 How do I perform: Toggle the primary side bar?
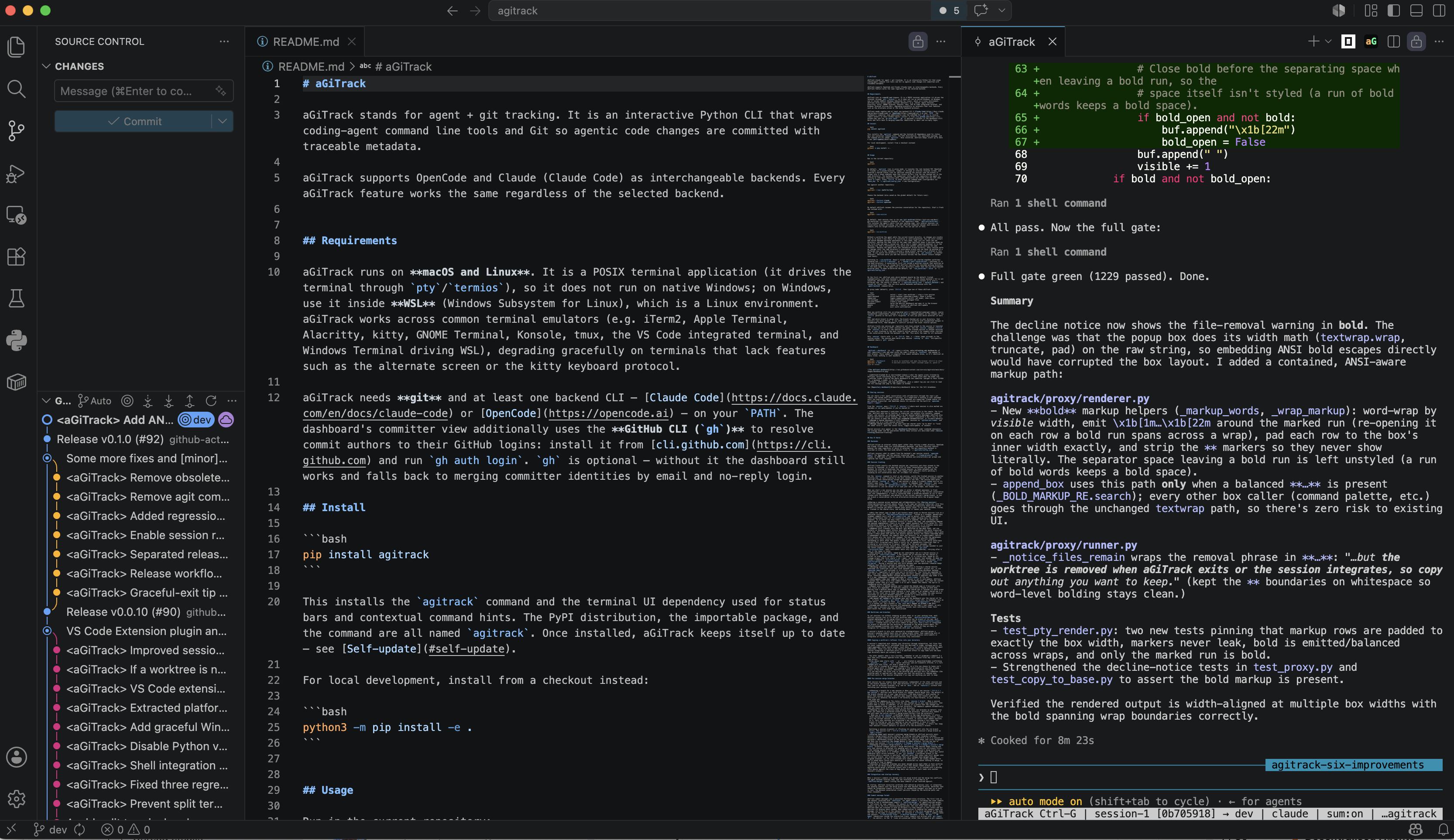(1393, 10)
